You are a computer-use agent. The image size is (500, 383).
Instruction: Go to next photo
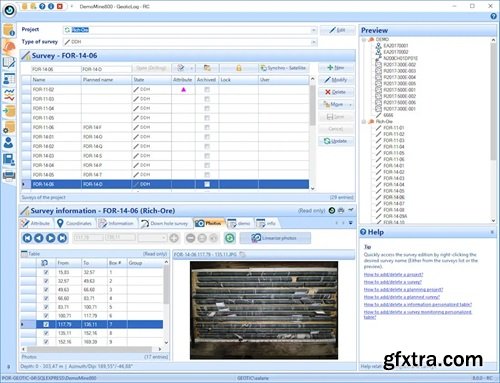50,238
